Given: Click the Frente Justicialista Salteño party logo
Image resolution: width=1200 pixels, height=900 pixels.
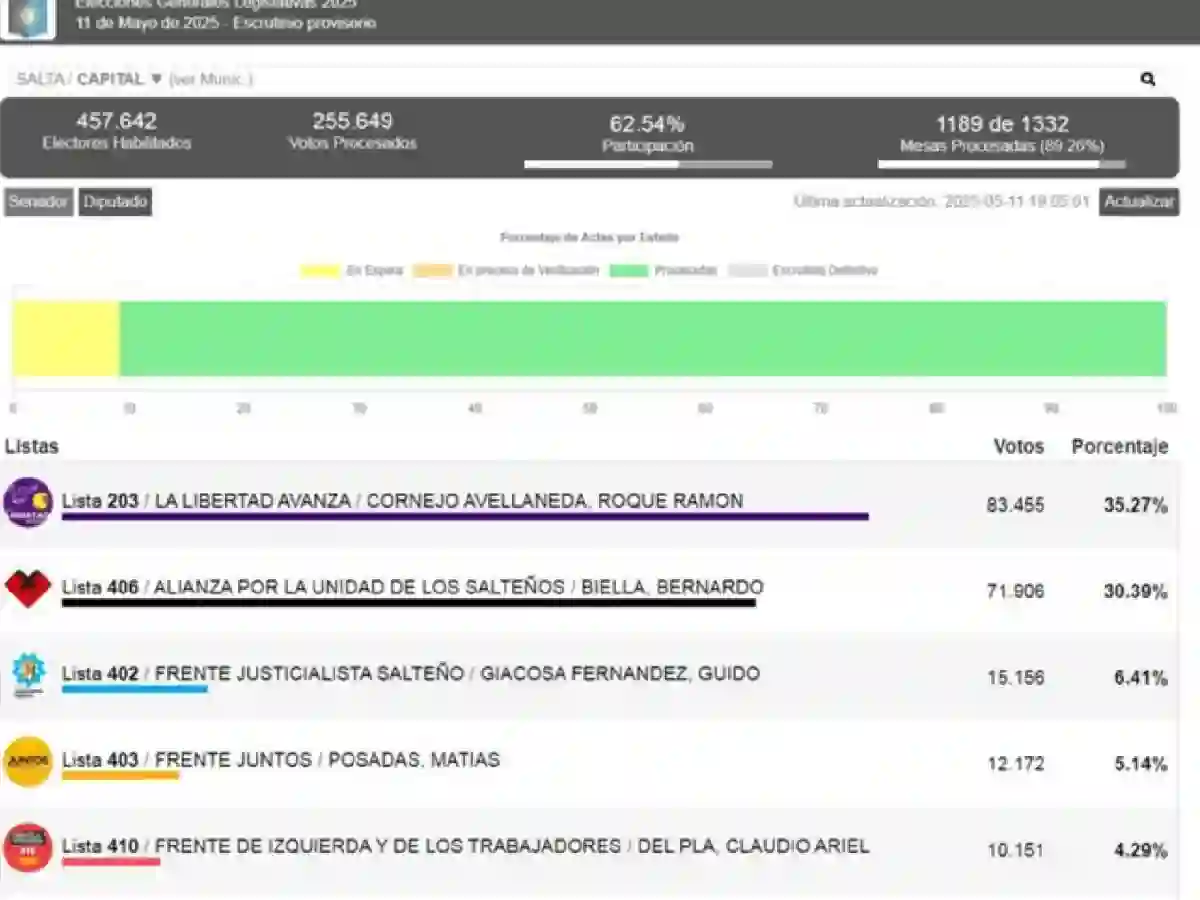Looking at the screenshot, I should tap(28, 675).
